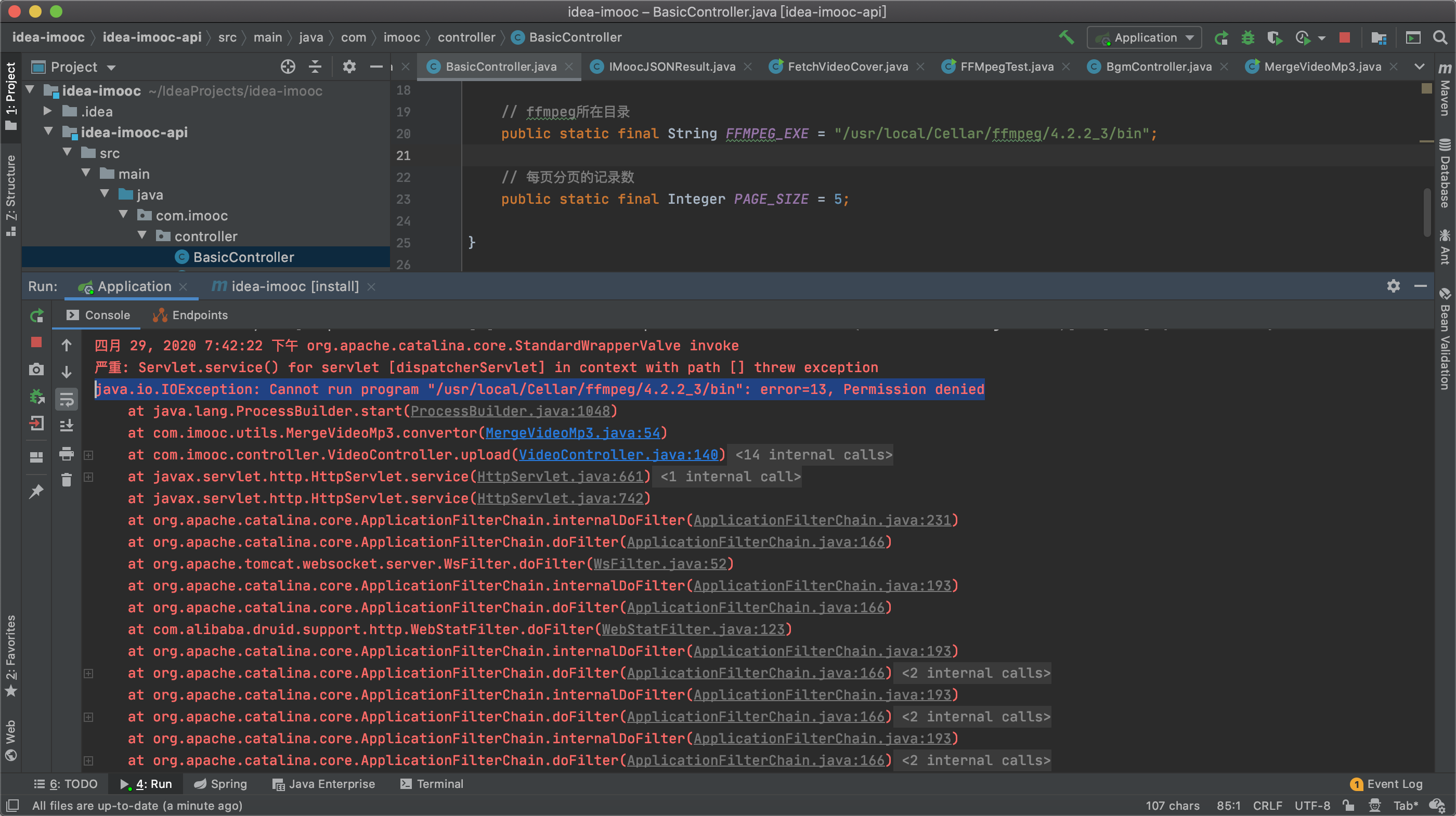Open the Database tool window
Image resolution: width=1456 pixels, height=816 pixels.
coord(1445,173)
